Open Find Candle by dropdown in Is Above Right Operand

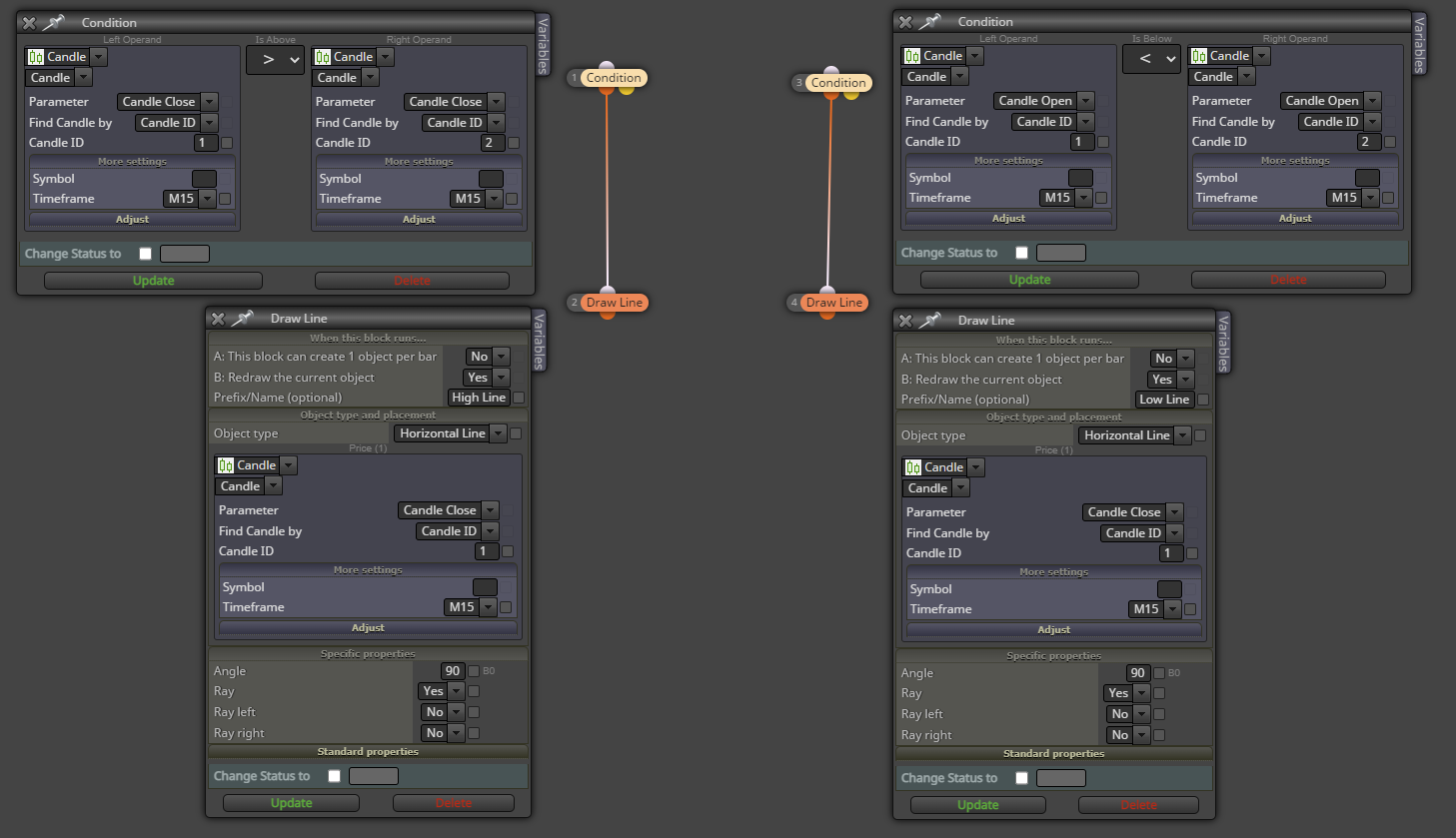pyautogui.click(x=464, y=123)
